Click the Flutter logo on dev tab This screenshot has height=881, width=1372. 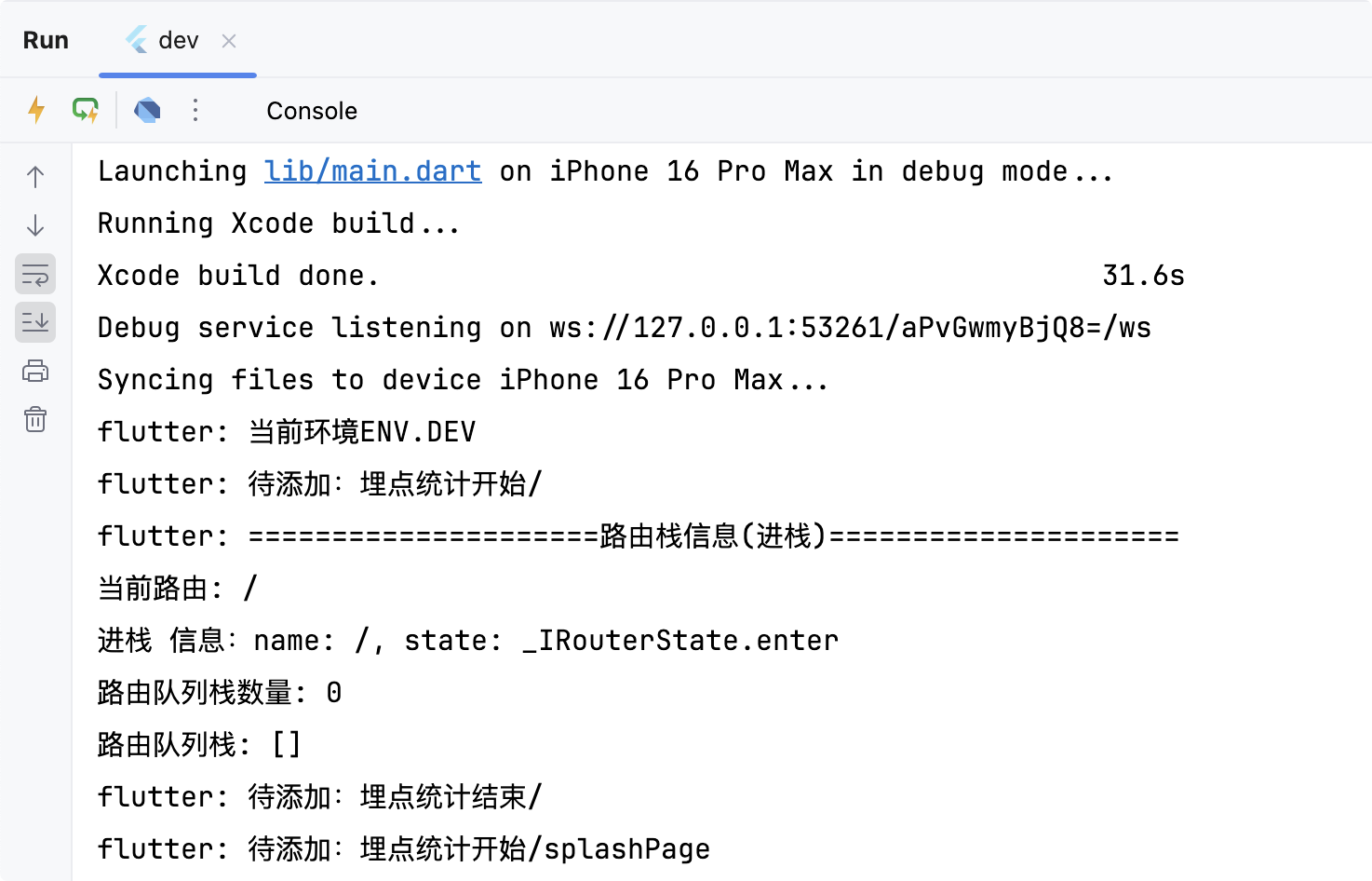tap(137, 40)
